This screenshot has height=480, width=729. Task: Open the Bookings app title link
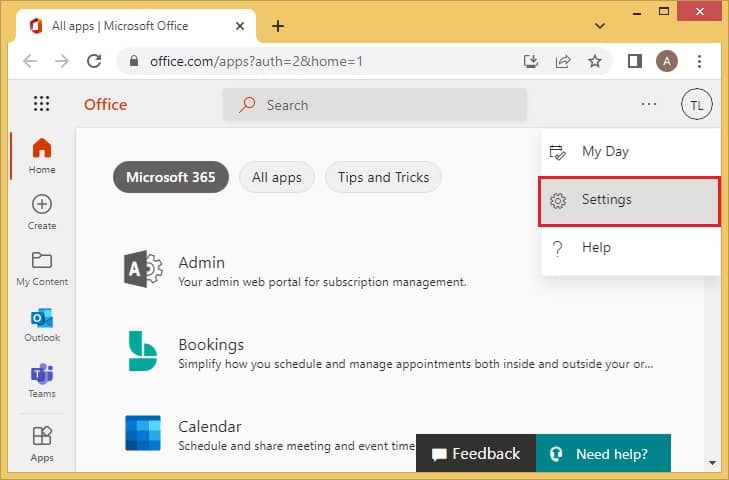click(x=211, y=345)
